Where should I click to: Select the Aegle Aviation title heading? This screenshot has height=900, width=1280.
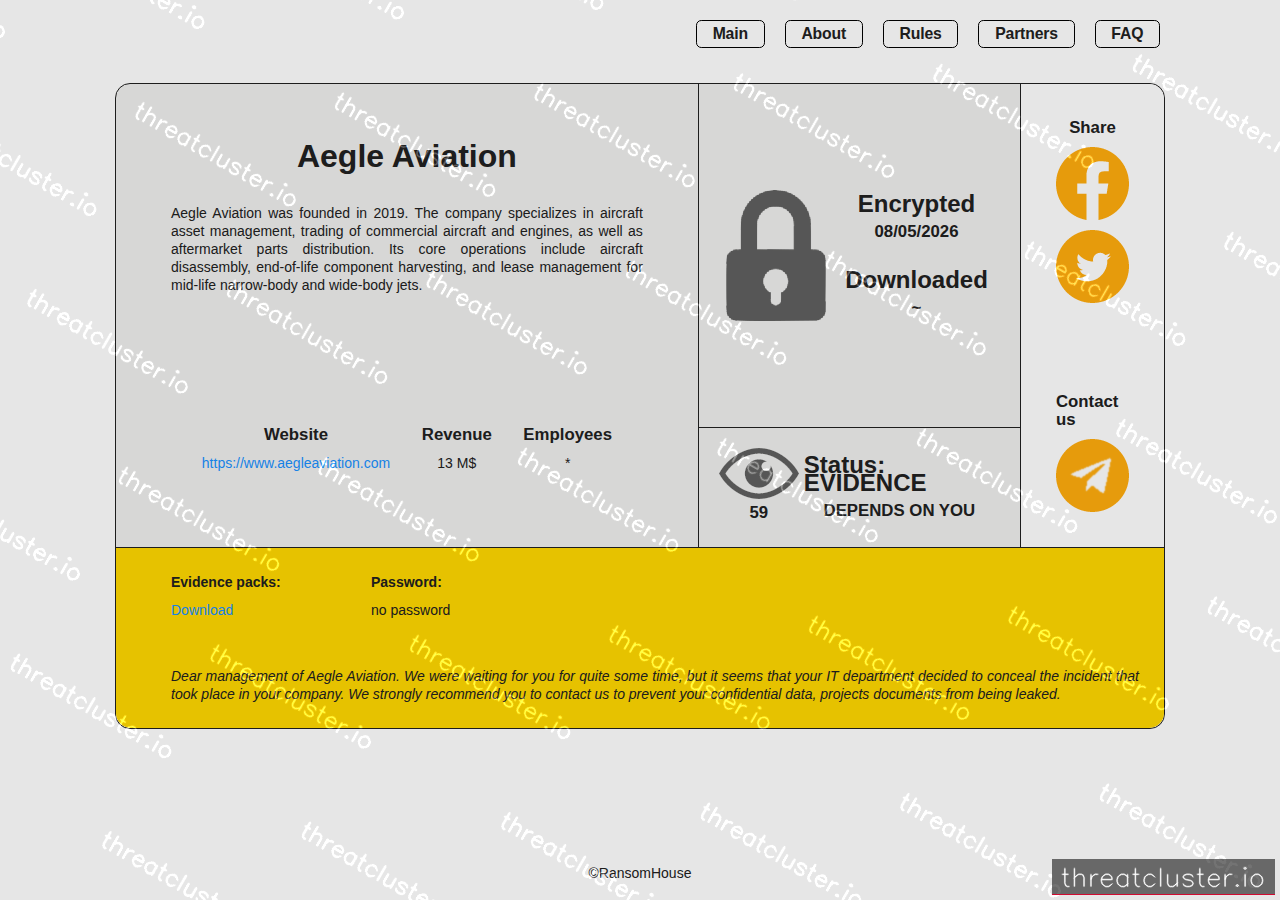[407, 156]
